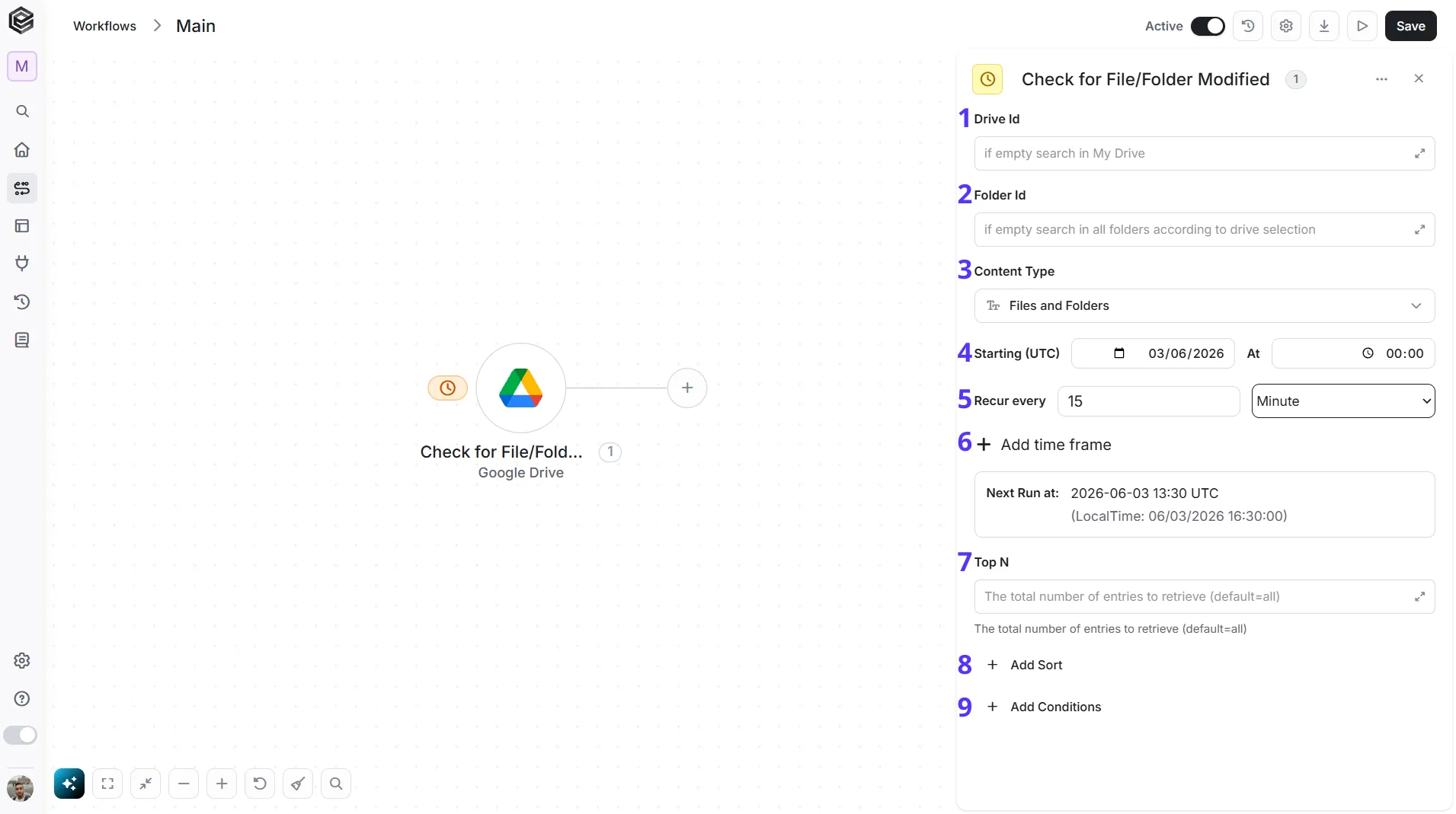Image resolution: width=1456 pixels, height=814 pixels.
Task: Open the logs document icon in sidebar
Action: tap(22, 340)
